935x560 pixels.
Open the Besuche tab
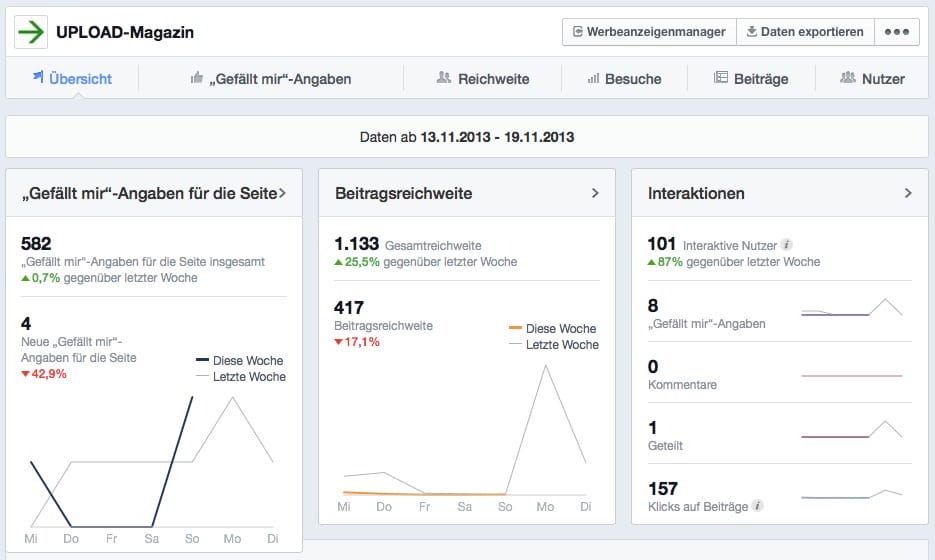point(624,79)
